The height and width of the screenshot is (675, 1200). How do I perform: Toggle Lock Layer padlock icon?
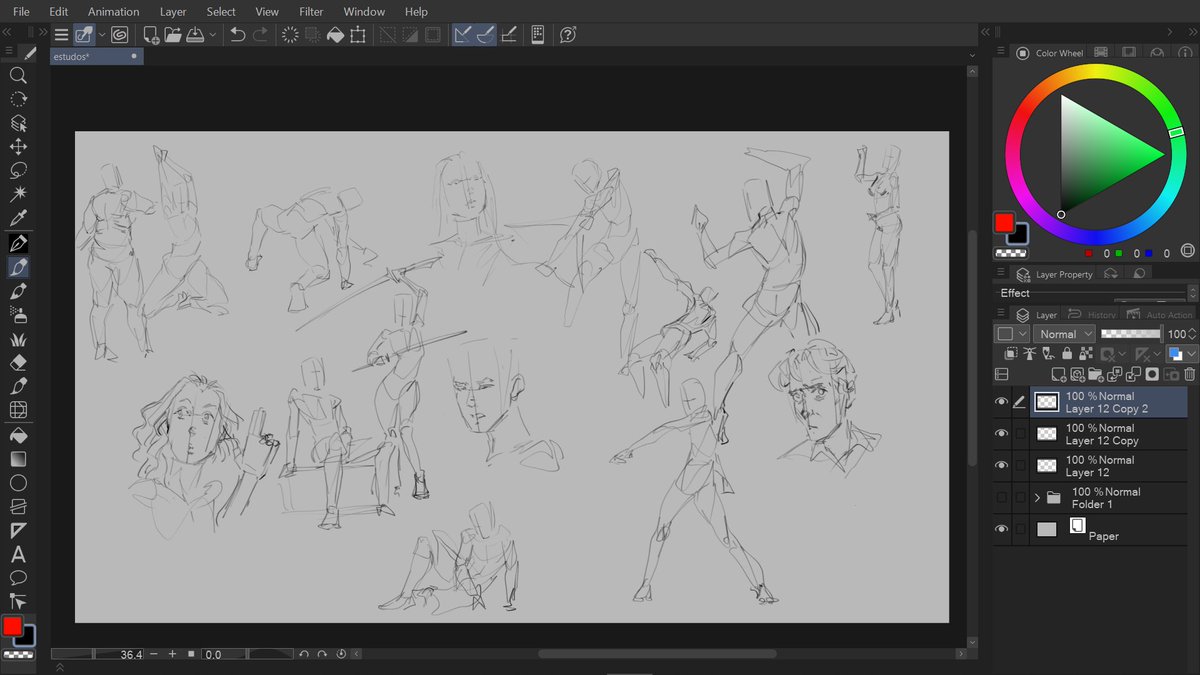[1067, 353]
